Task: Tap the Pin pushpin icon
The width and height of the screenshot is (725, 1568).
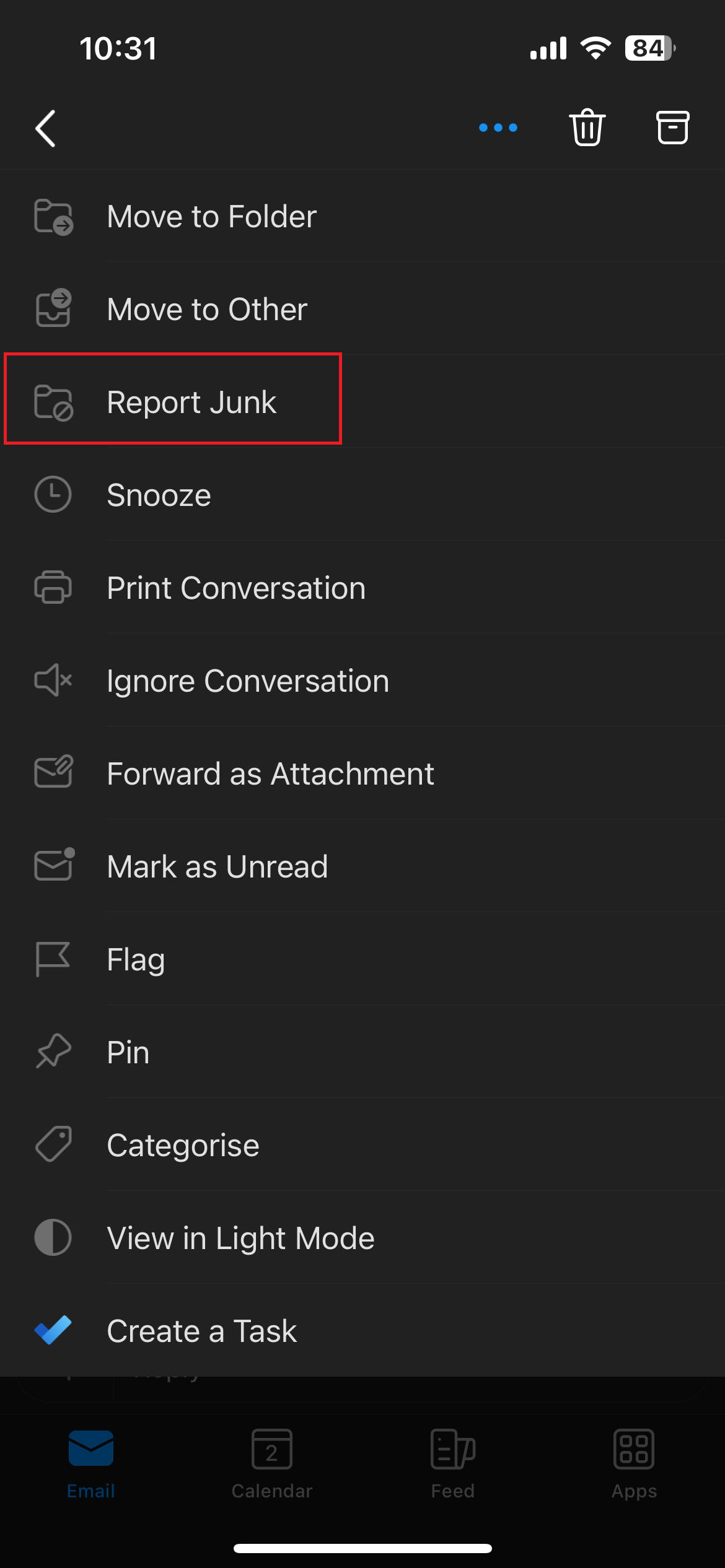Action: [53, 1052]
